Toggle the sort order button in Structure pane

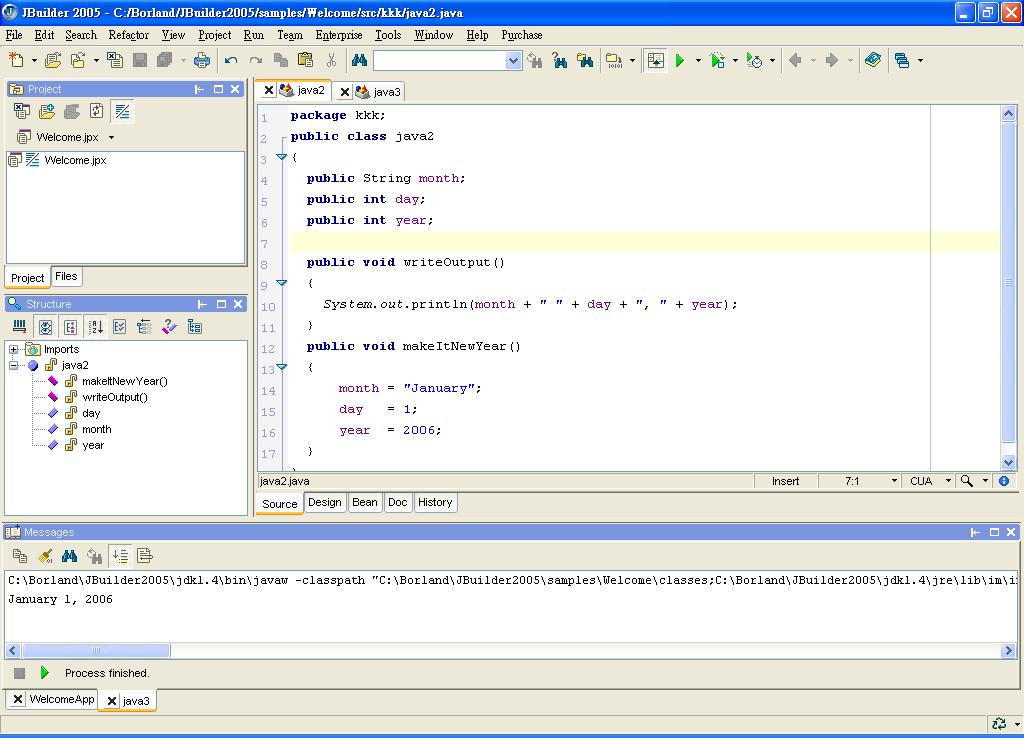point(96,327)
